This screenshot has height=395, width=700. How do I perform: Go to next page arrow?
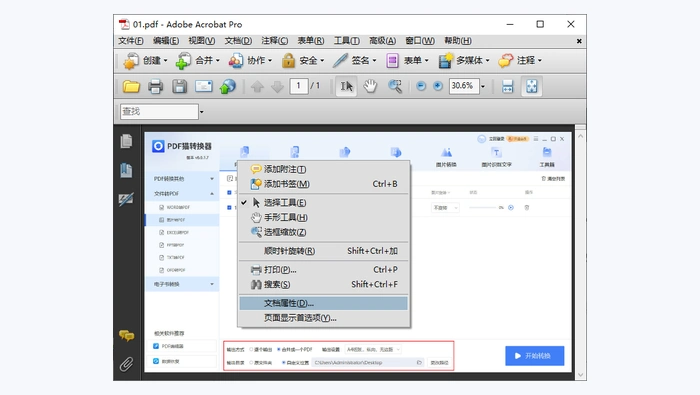277,86
